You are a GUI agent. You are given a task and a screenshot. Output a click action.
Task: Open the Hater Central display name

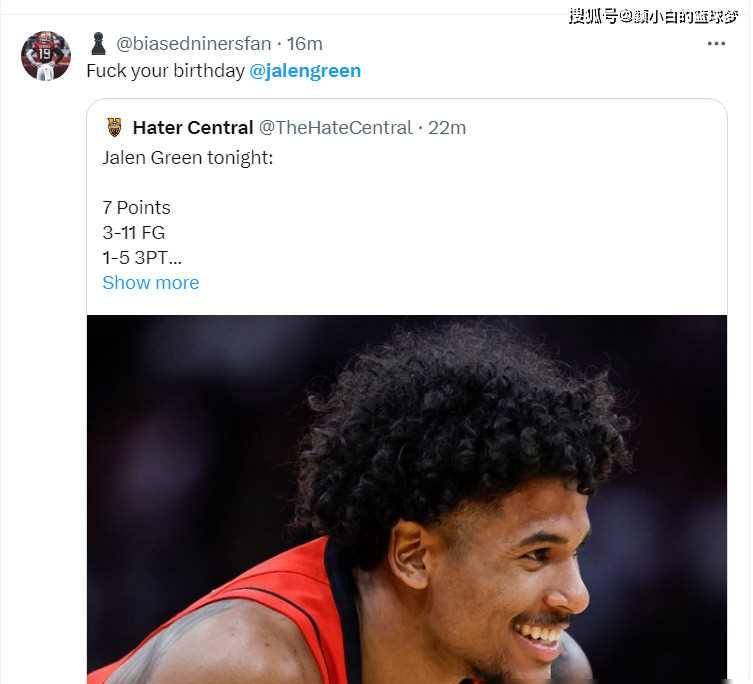[x=193, y=128]
